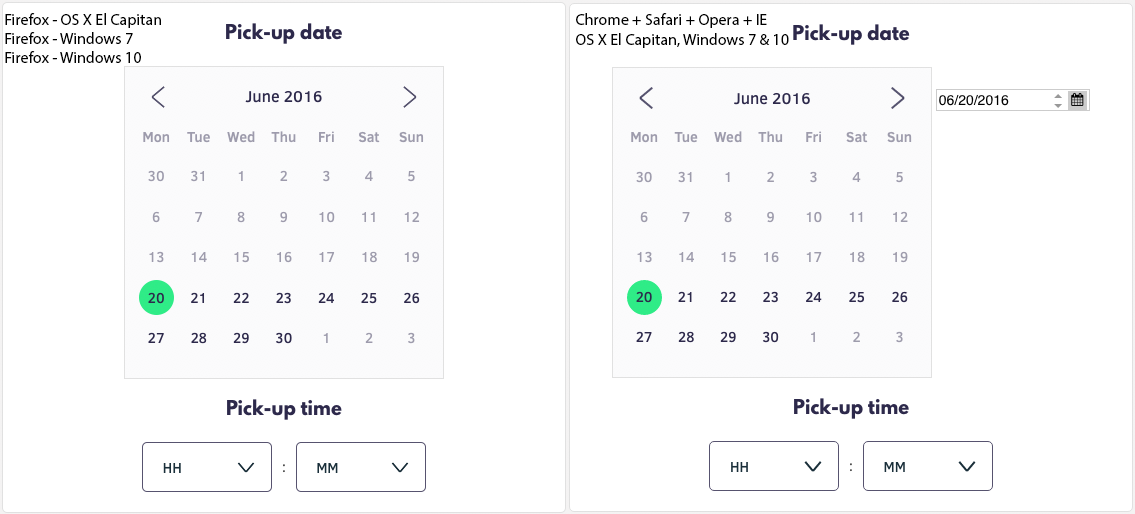
Task: Select June 24 in the Firefox calendar
Action: pos(326,298)
